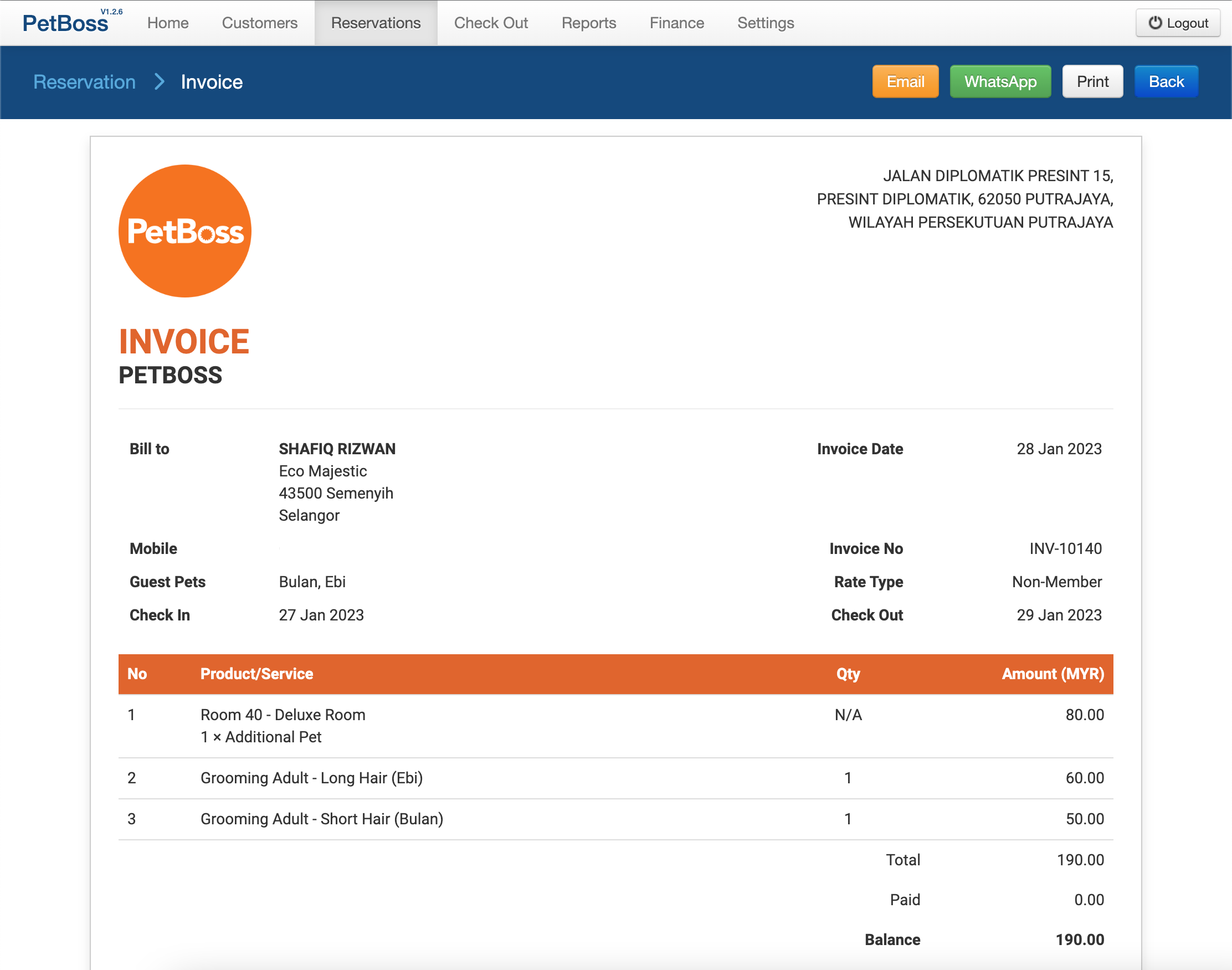Viewport: 1232px width, 970px height.
Task: Click Grooming Adult - Short Hair (Bulan)
Action: coord(322,818)
